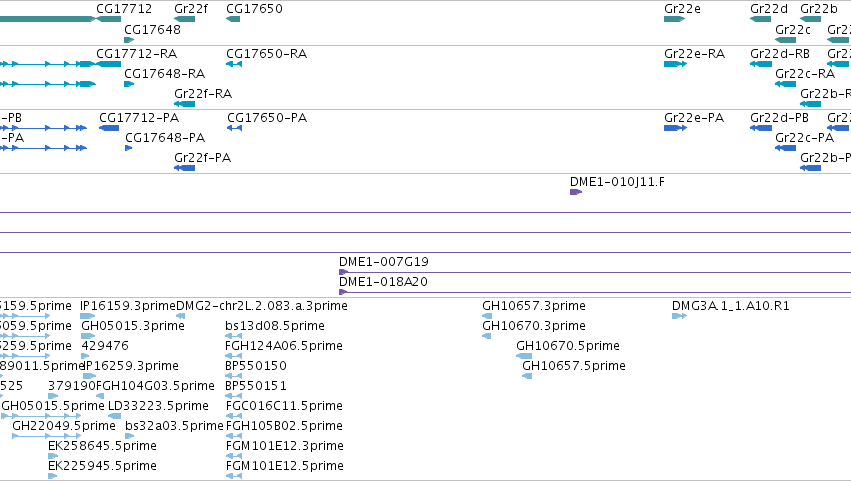Click the Gr22c-RA transcript label
Image resolution: width=851 pixels, height=481 pixels.
(805, 73)
